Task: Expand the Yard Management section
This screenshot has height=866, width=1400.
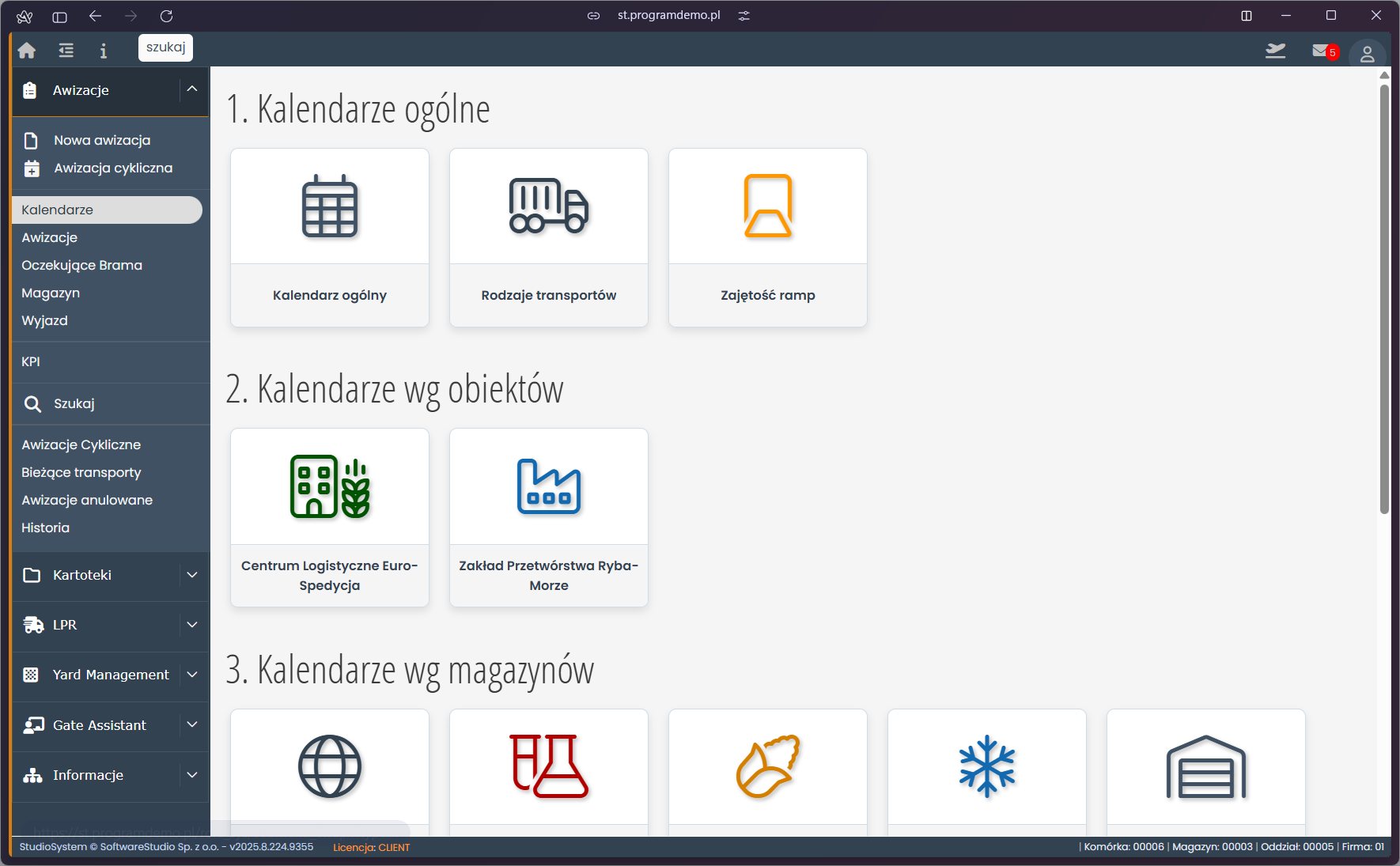Action: click(191, 675)
